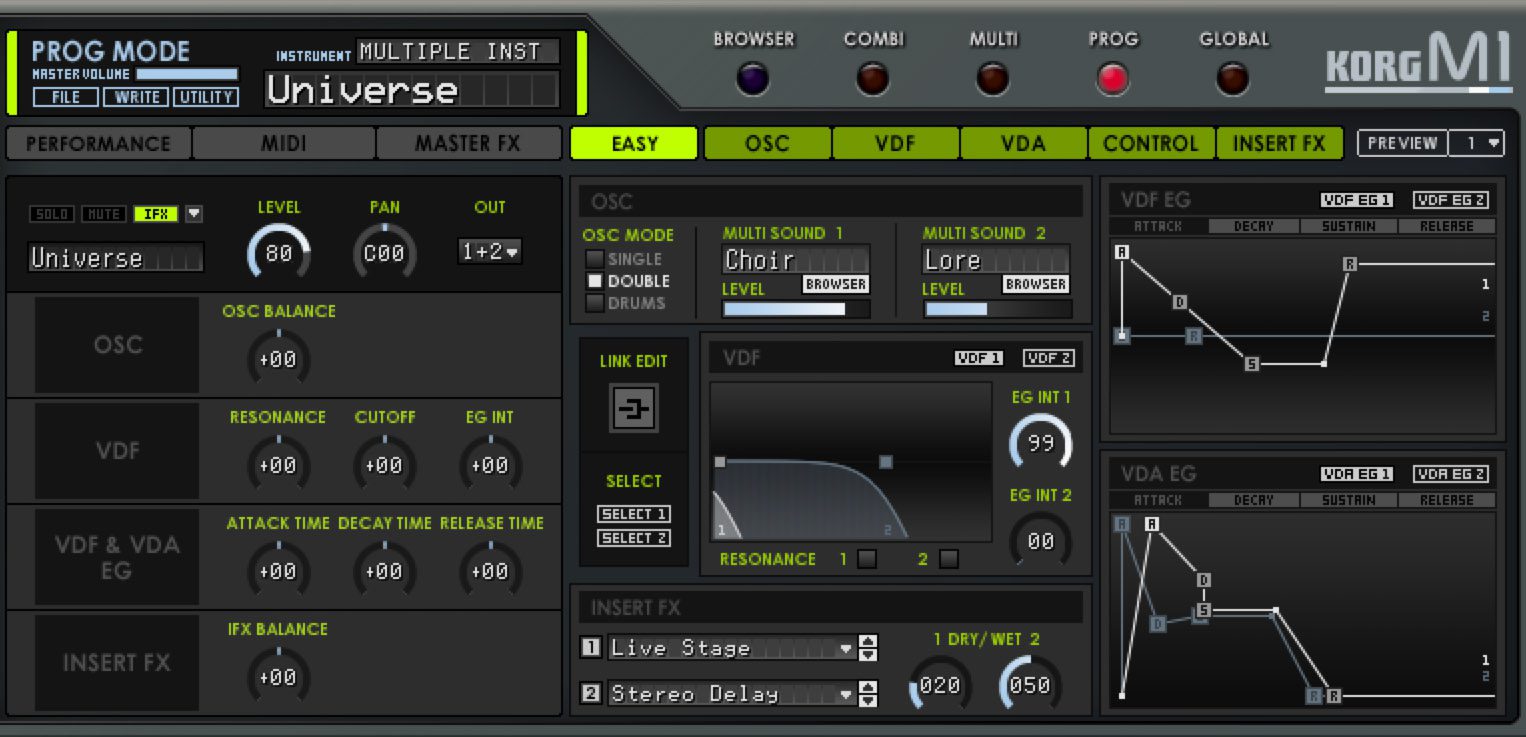Click the RESONANCE knob in VDF row

tap(278, 465)
